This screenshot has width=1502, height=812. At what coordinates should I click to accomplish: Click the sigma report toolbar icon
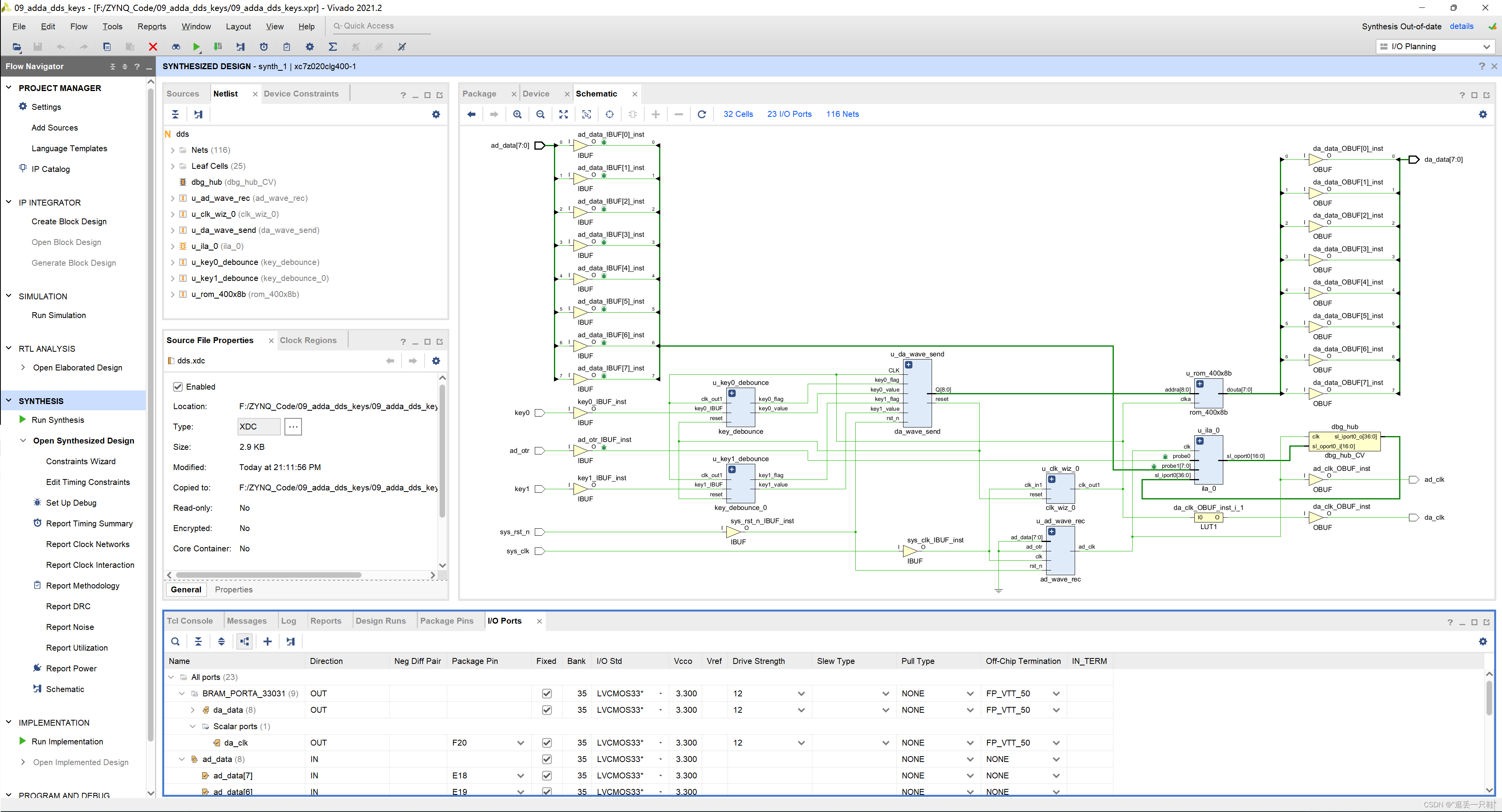332,47
